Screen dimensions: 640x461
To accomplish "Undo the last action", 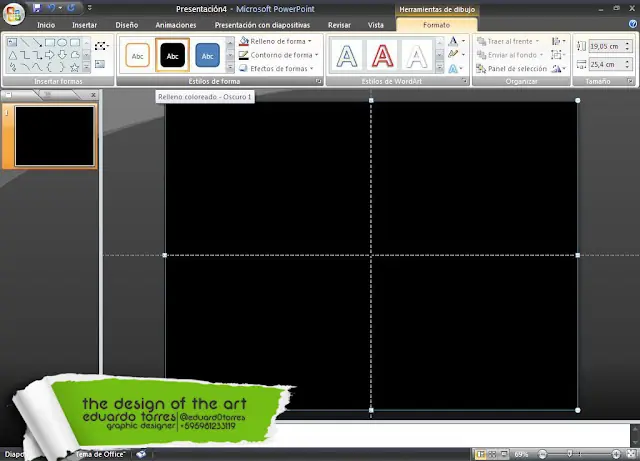I will [51, 8].
